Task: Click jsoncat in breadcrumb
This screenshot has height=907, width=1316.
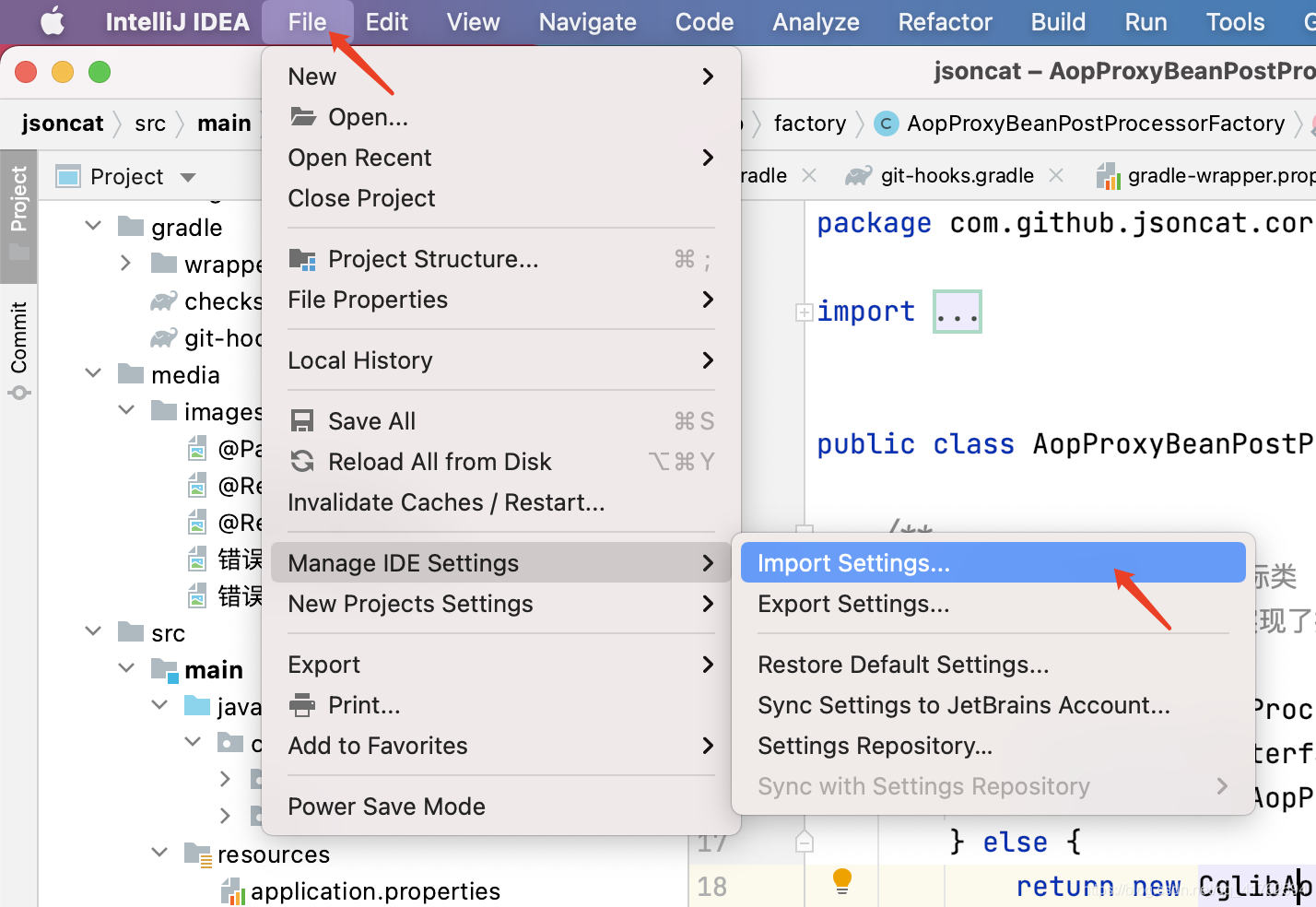Action: (x=63, y=124)
